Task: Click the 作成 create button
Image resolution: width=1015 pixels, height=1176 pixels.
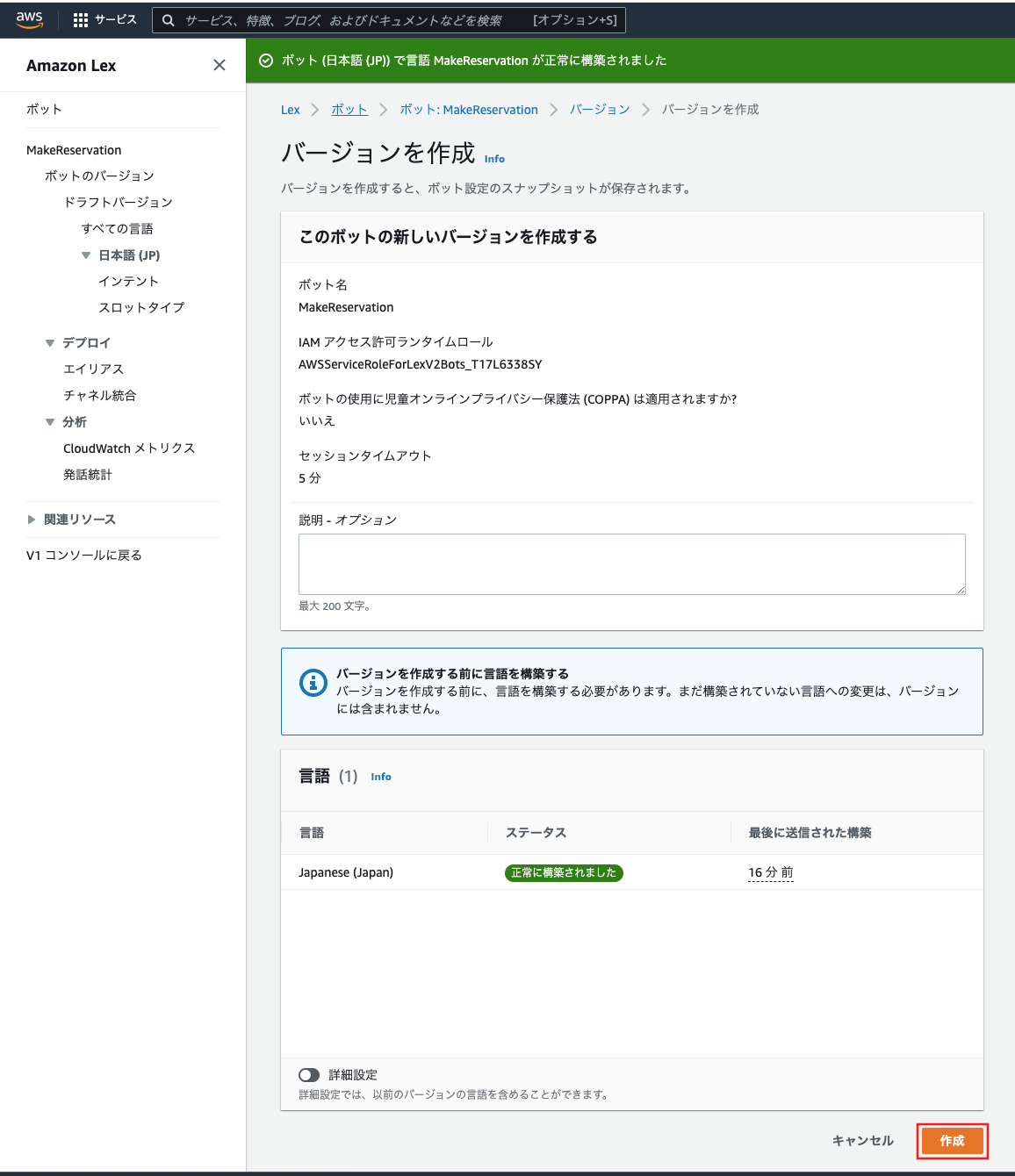Action: tap(953, 1141)
